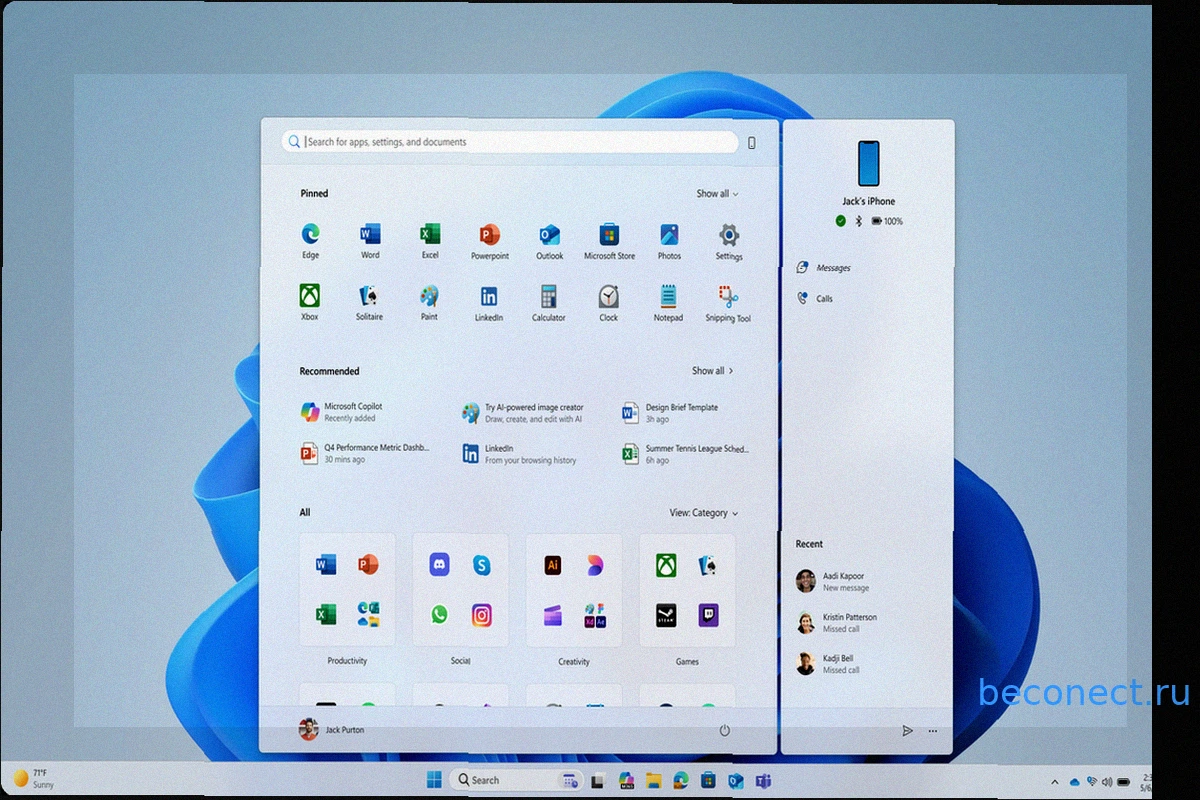Open Q4 Performance Metric Dashboard file
Image resolution: width=1200 pixels, height=800 pixels.
coord(364,453)
